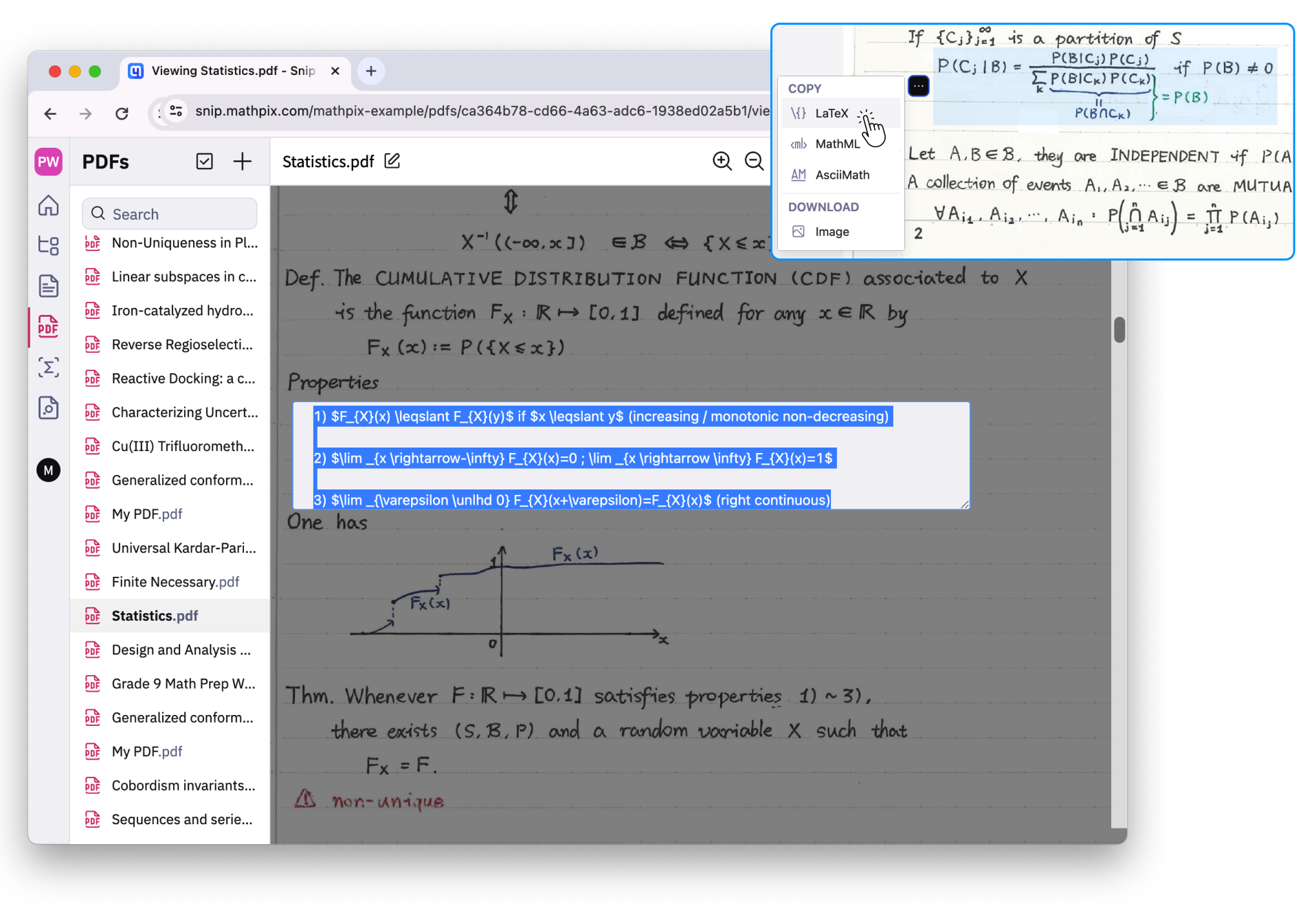The height and width of the screenshot is (904, 1316).
Task: Click the PW workspace avatar
Action: [x=48, y=161]
